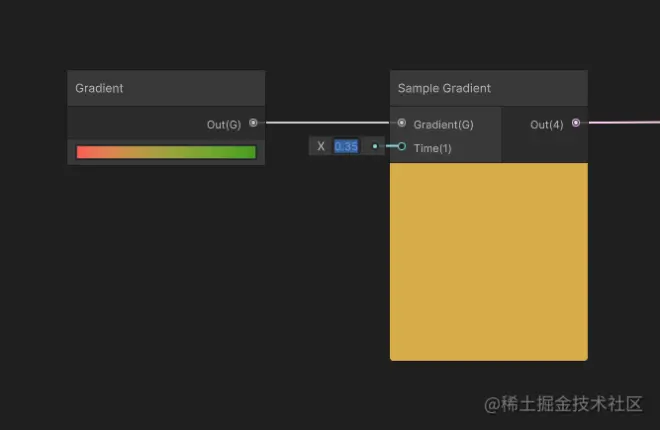Click the Out(G) output port circle

coord(253,123)
